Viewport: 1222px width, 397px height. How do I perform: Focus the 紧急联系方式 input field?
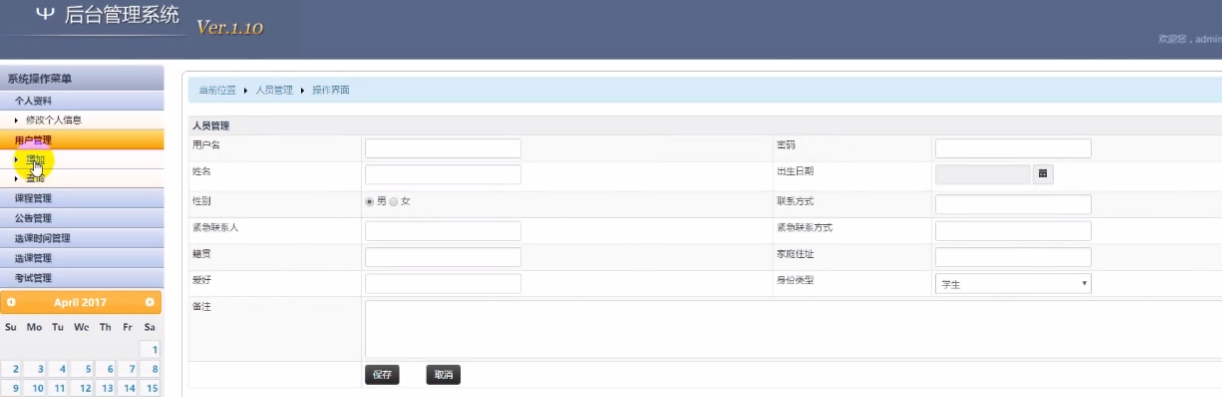(1013, 231)
